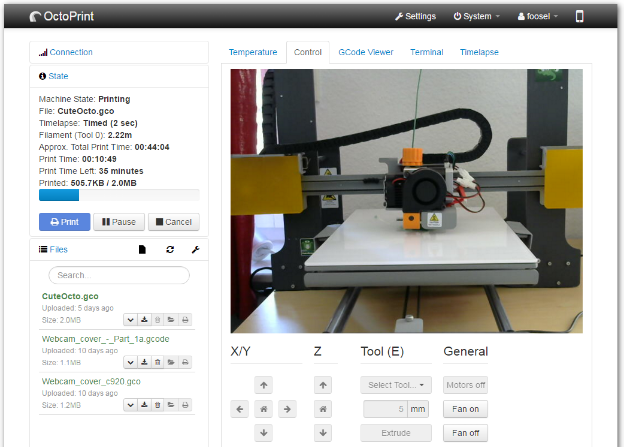This screenshot has width=624, height=447.
Task: Open the GCode Viewer tab
Action: point(366,52)
